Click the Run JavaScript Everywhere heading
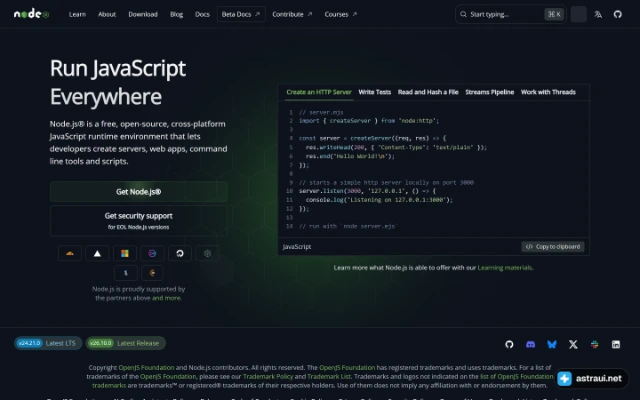This screenshot has height=400, width=640. [x=118, y=82]
